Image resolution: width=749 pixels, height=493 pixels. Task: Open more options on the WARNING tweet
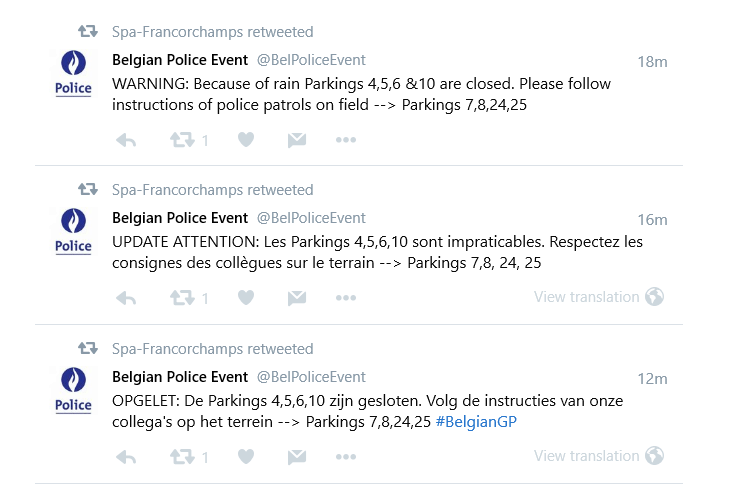click(346, 140)
